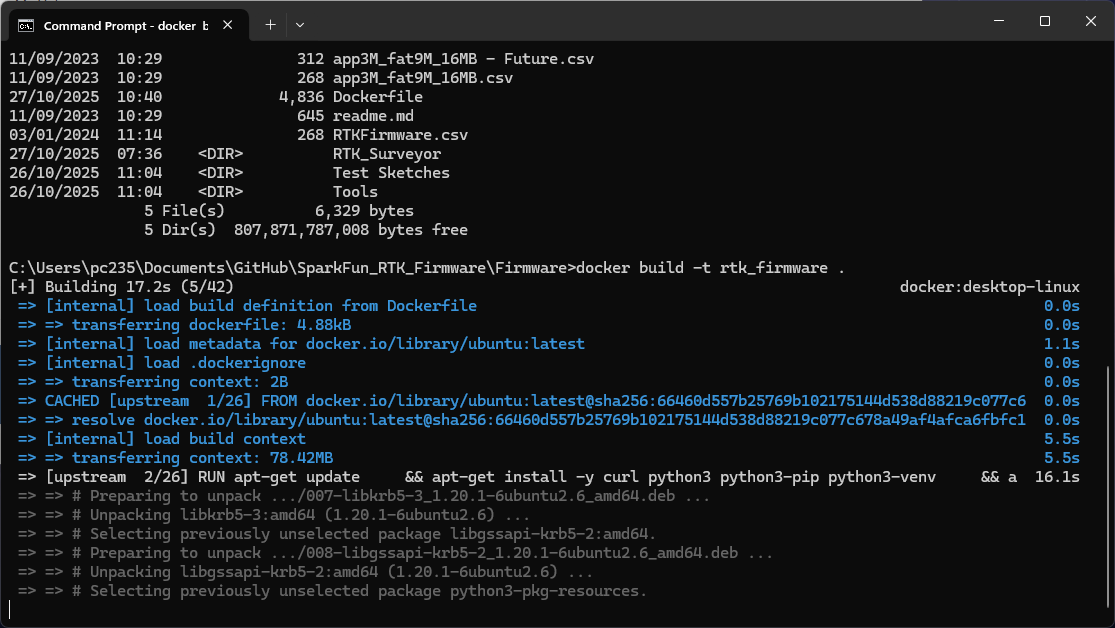Click the blinking cursor at the prompt
Image resolution: width=1115 pixels, height=628 pixels.
pos(11,608)
